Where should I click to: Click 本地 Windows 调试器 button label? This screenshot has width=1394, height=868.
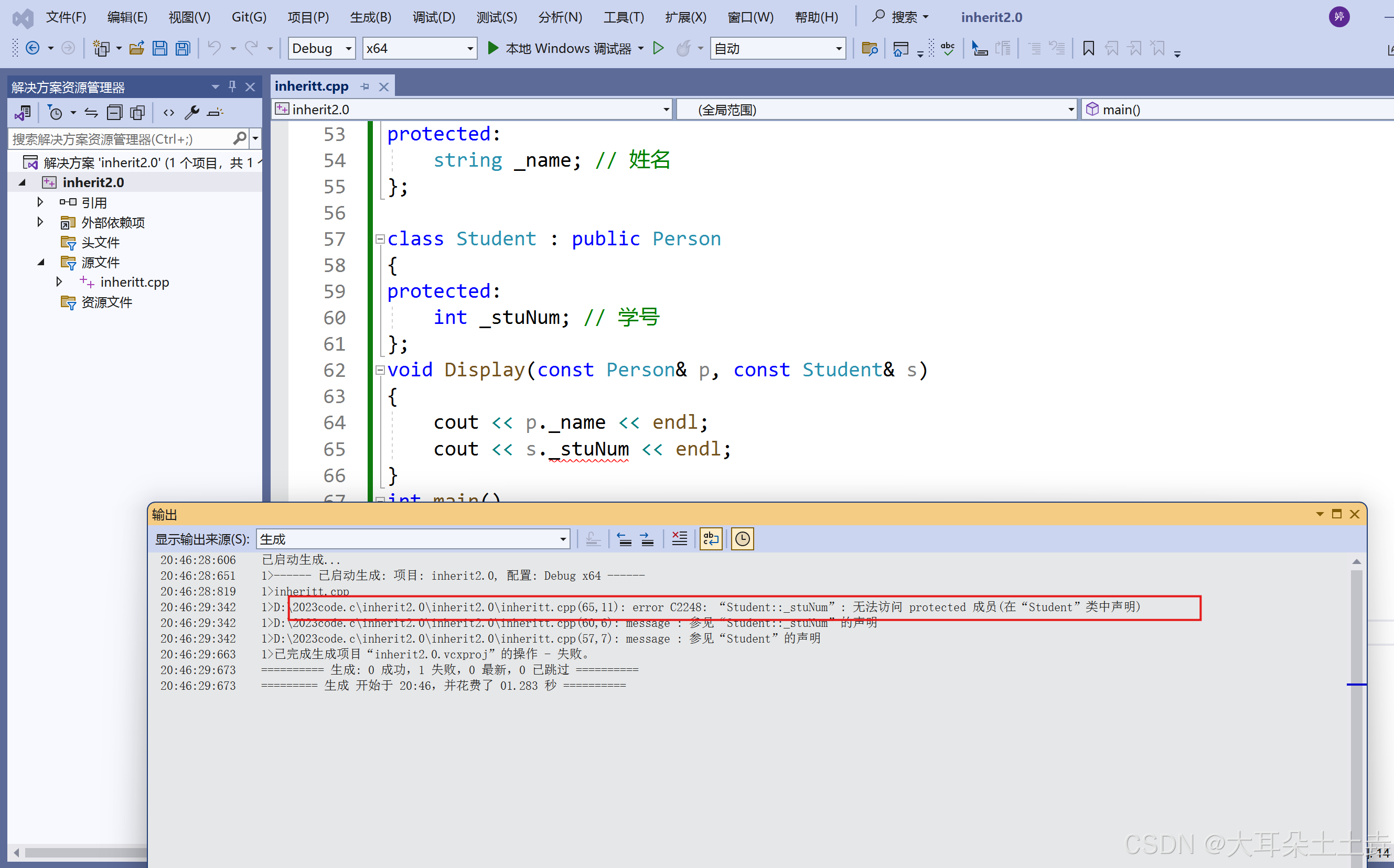568,49
